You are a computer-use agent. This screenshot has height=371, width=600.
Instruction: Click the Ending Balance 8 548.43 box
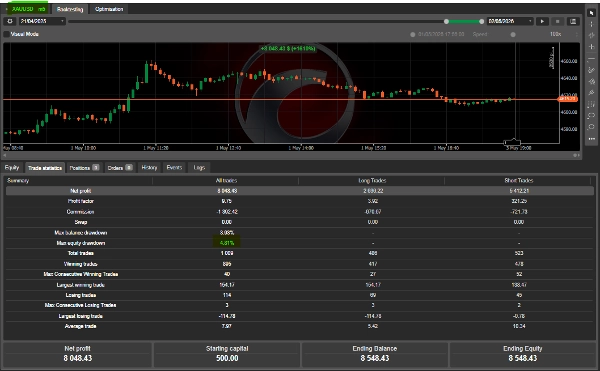click(375, 354)
